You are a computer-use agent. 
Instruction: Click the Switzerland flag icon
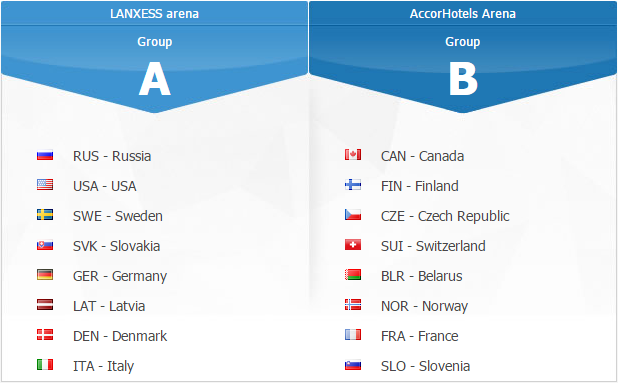click(353, 245)
